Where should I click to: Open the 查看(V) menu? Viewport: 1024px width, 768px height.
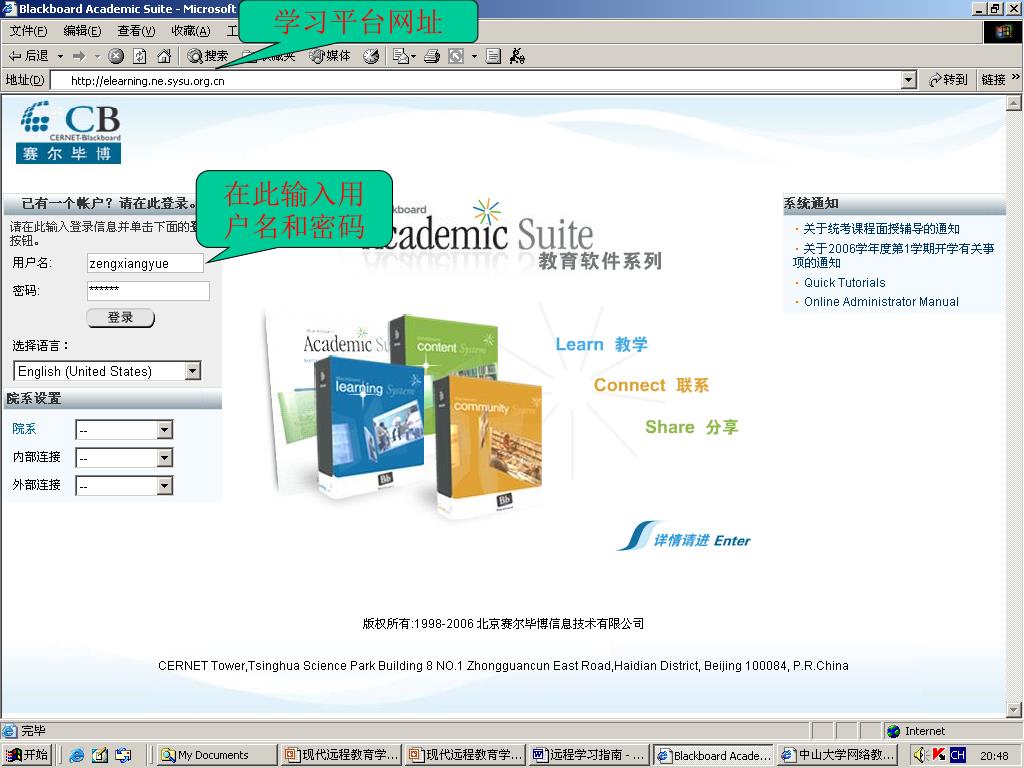(136, 31)
